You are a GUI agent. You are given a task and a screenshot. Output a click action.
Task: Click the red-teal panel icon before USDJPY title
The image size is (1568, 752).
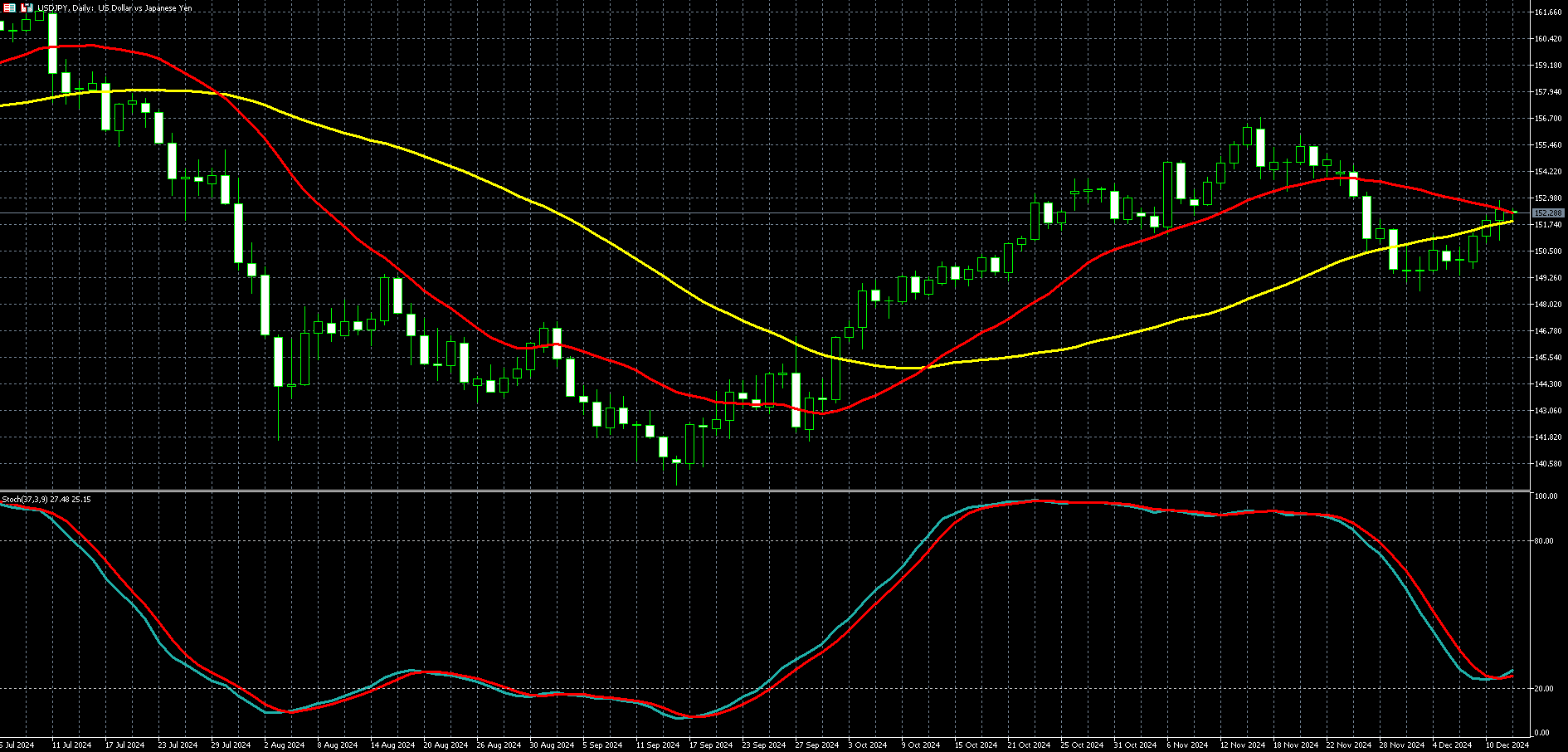point(9,8)
